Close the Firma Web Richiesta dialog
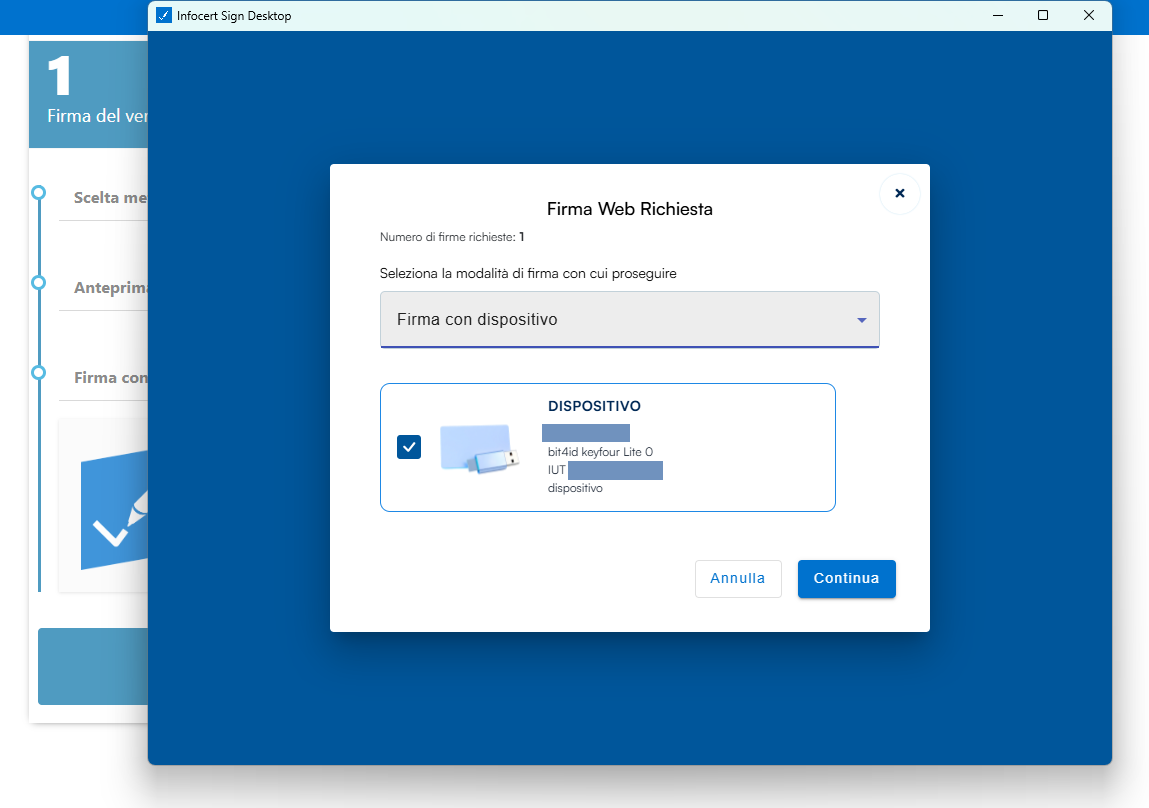The width and height of the screenshot is (1149, 808). (899, 193)
